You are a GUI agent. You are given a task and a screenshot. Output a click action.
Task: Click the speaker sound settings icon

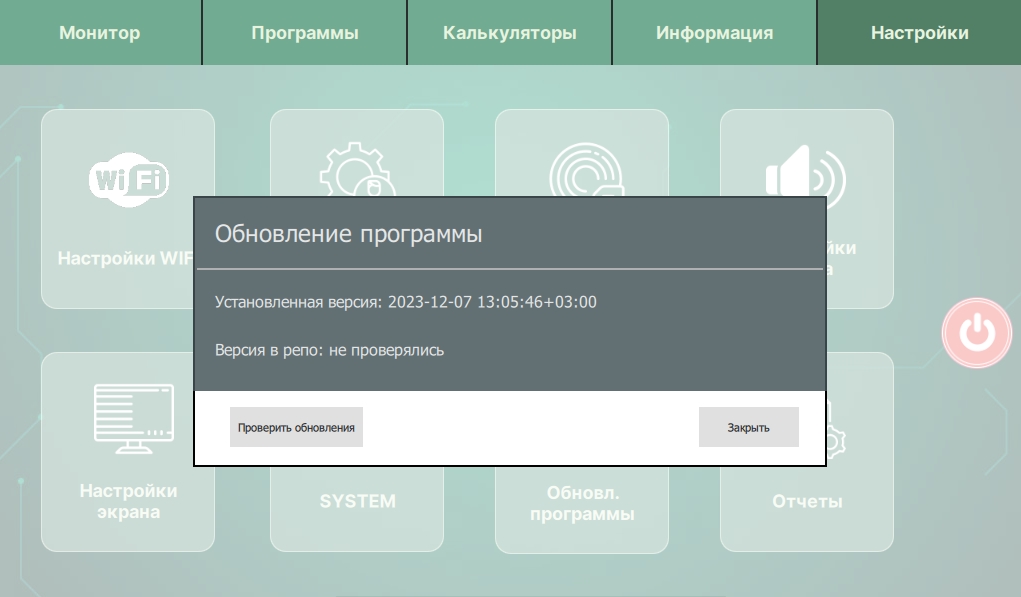pyautogui.click(x=805, y=171)
